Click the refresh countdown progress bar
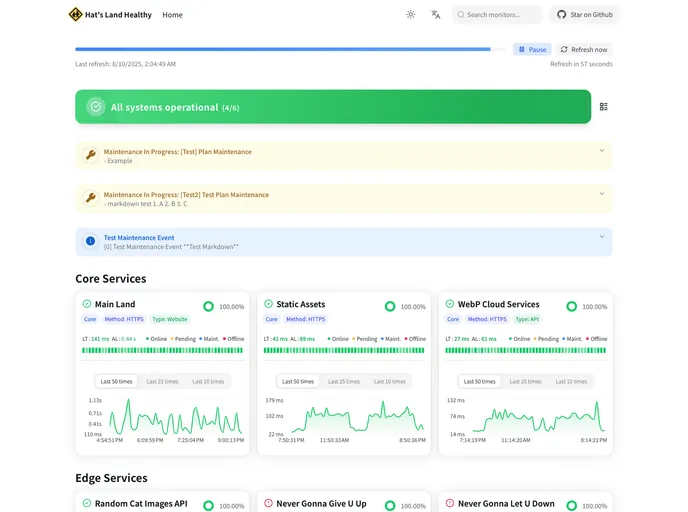Viewport: 688px width, 512px height. coord(290,50)
